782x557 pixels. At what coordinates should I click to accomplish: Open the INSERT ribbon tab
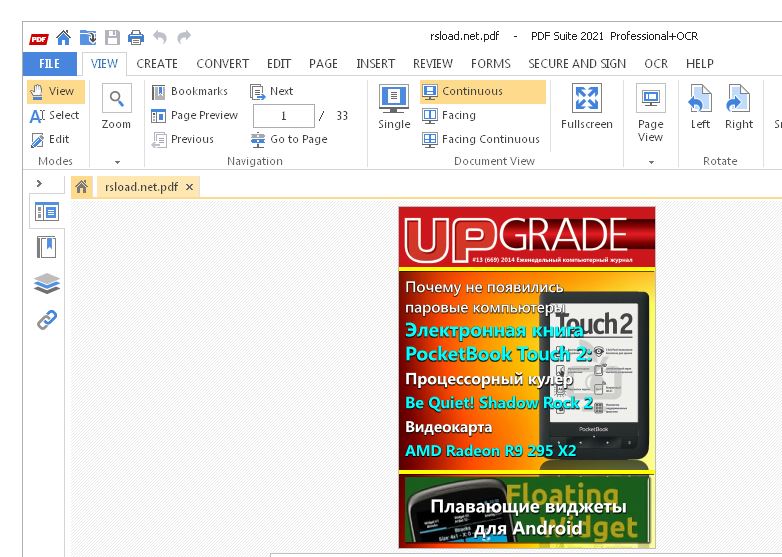[x=376, y=64]
